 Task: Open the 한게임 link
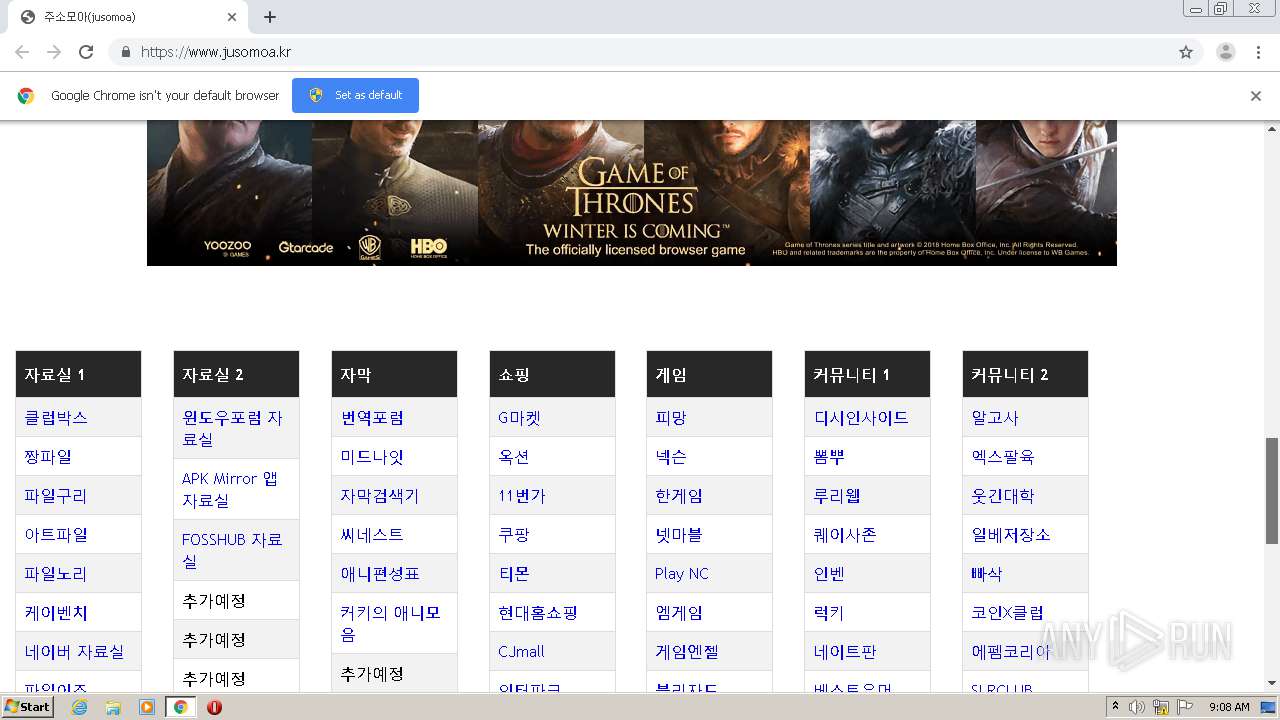click(x=679, y=496)
